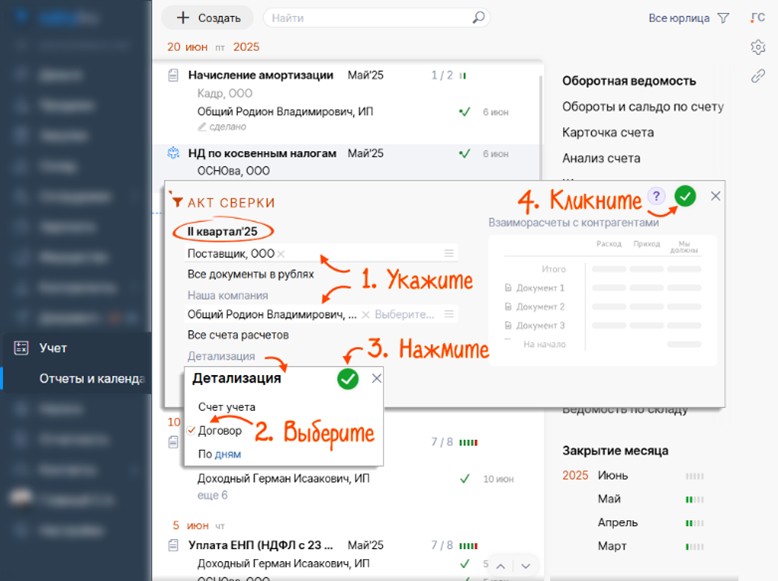Select Договор detail option

point(219,431)
